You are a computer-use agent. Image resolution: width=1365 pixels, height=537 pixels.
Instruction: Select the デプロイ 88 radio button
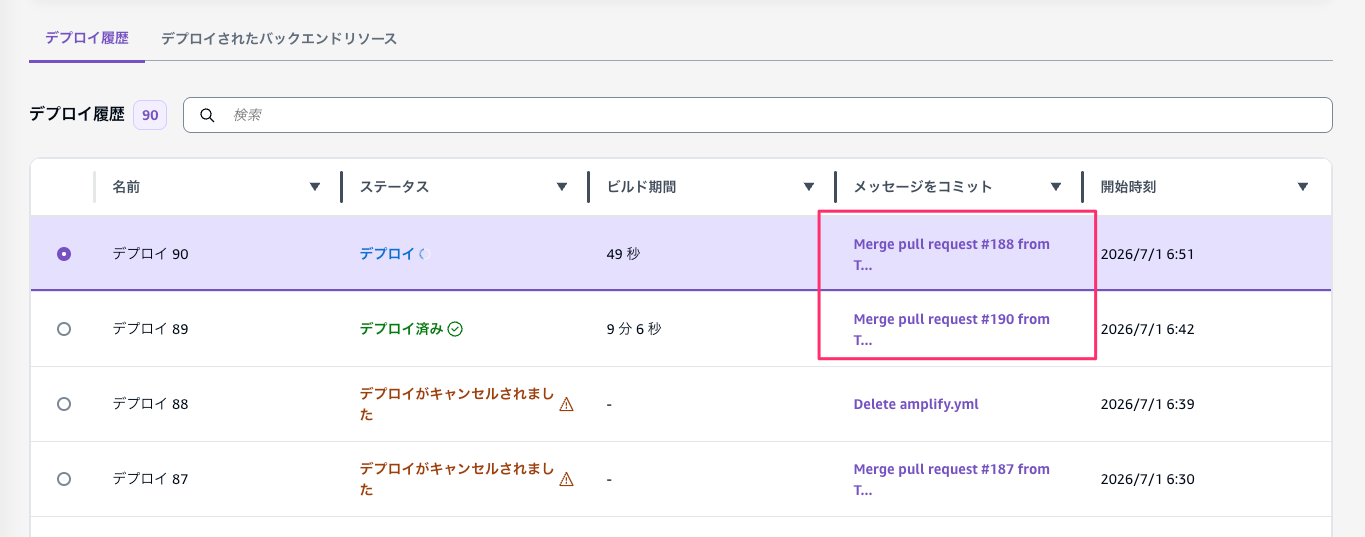[64, 404]
